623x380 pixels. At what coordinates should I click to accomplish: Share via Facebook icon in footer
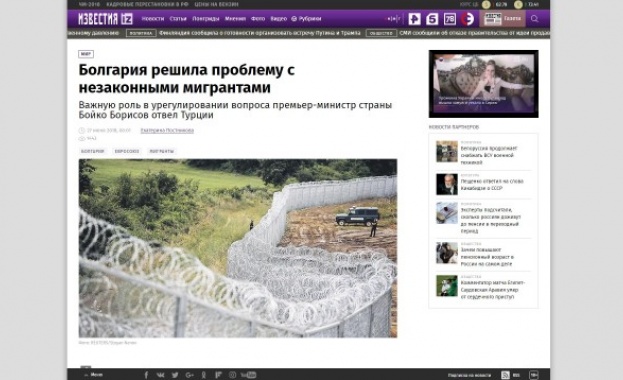pyautogui.click(x=146, y=375)
